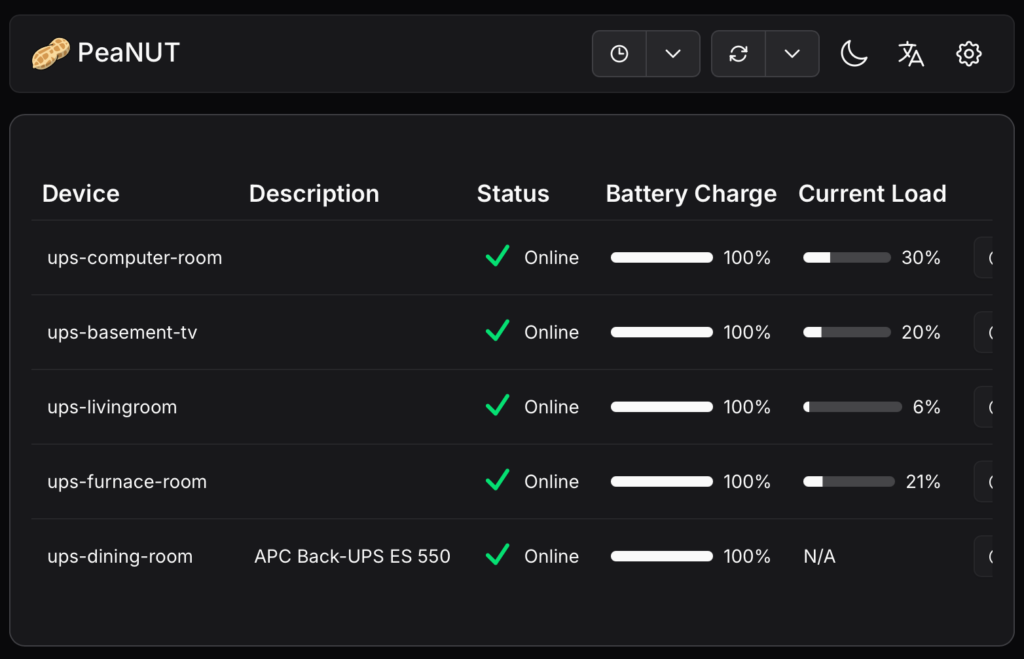This screenshot has height=659, width=1024.
Task: Click the Device column header
Action: point(81,194)
